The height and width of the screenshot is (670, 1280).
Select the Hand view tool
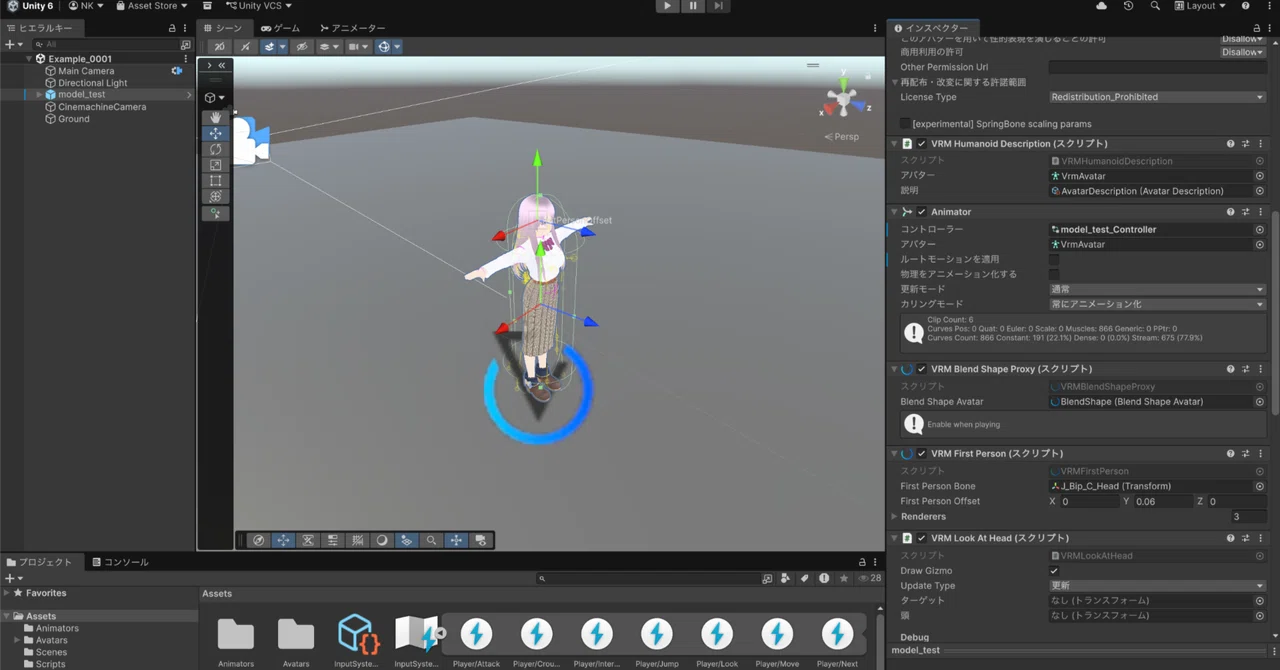tap(215, 117)
